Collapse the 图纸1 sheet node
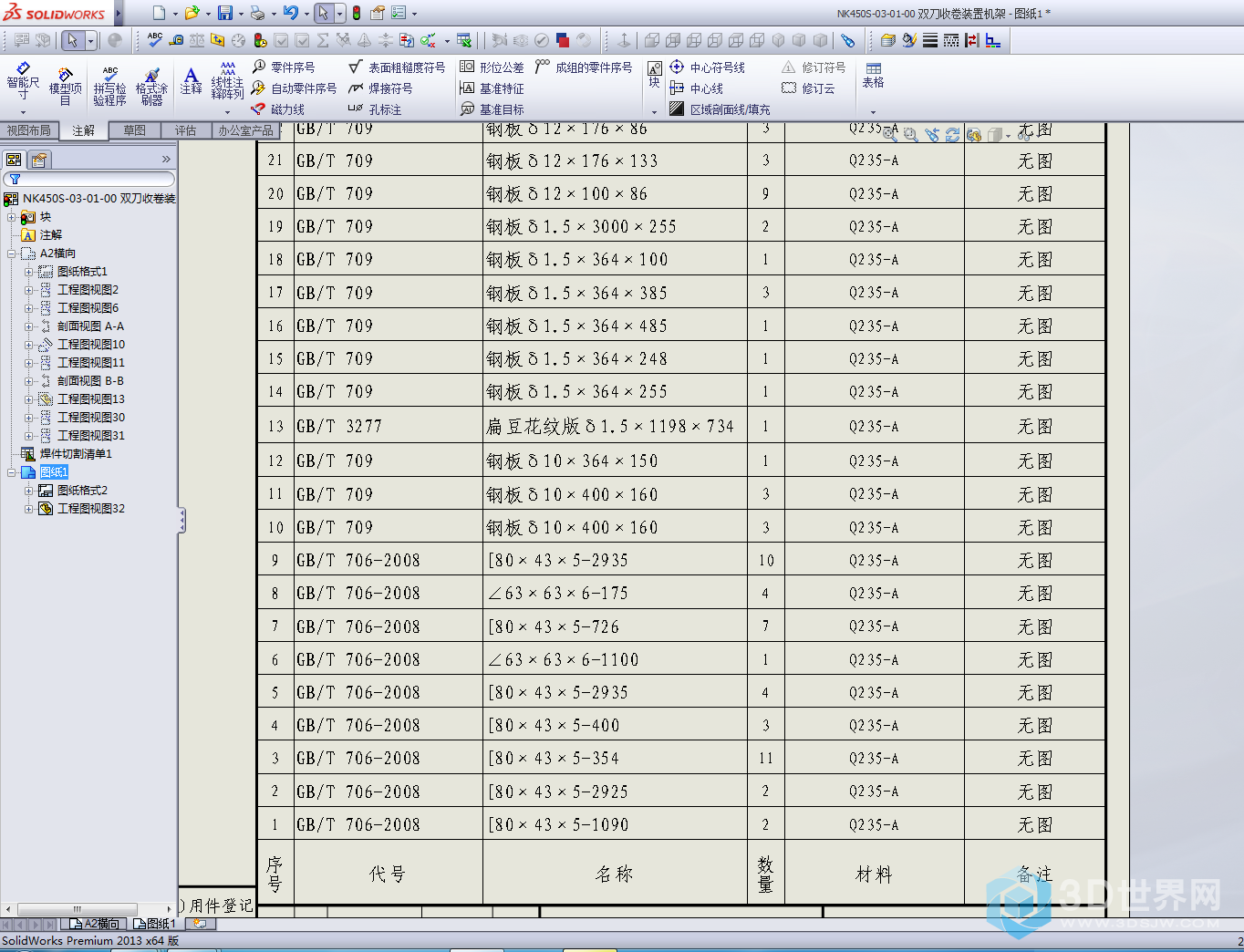 11,472
